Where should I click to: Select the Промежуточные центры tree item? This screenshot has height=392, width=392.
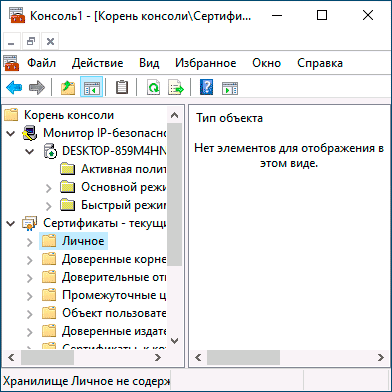(114, 295)
